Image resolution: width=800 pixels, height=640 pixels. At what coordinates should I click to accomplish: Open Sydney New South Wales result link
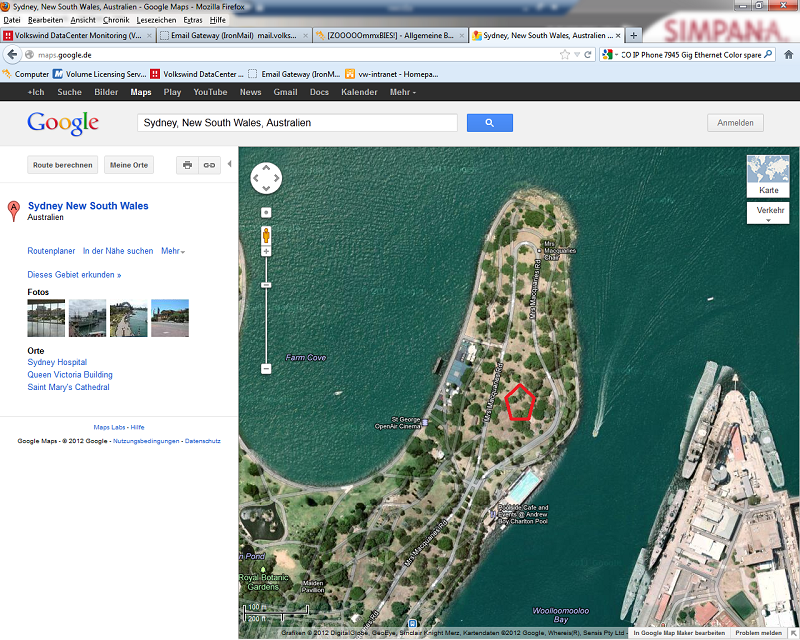pyautogui.click(x=88, y=206)
